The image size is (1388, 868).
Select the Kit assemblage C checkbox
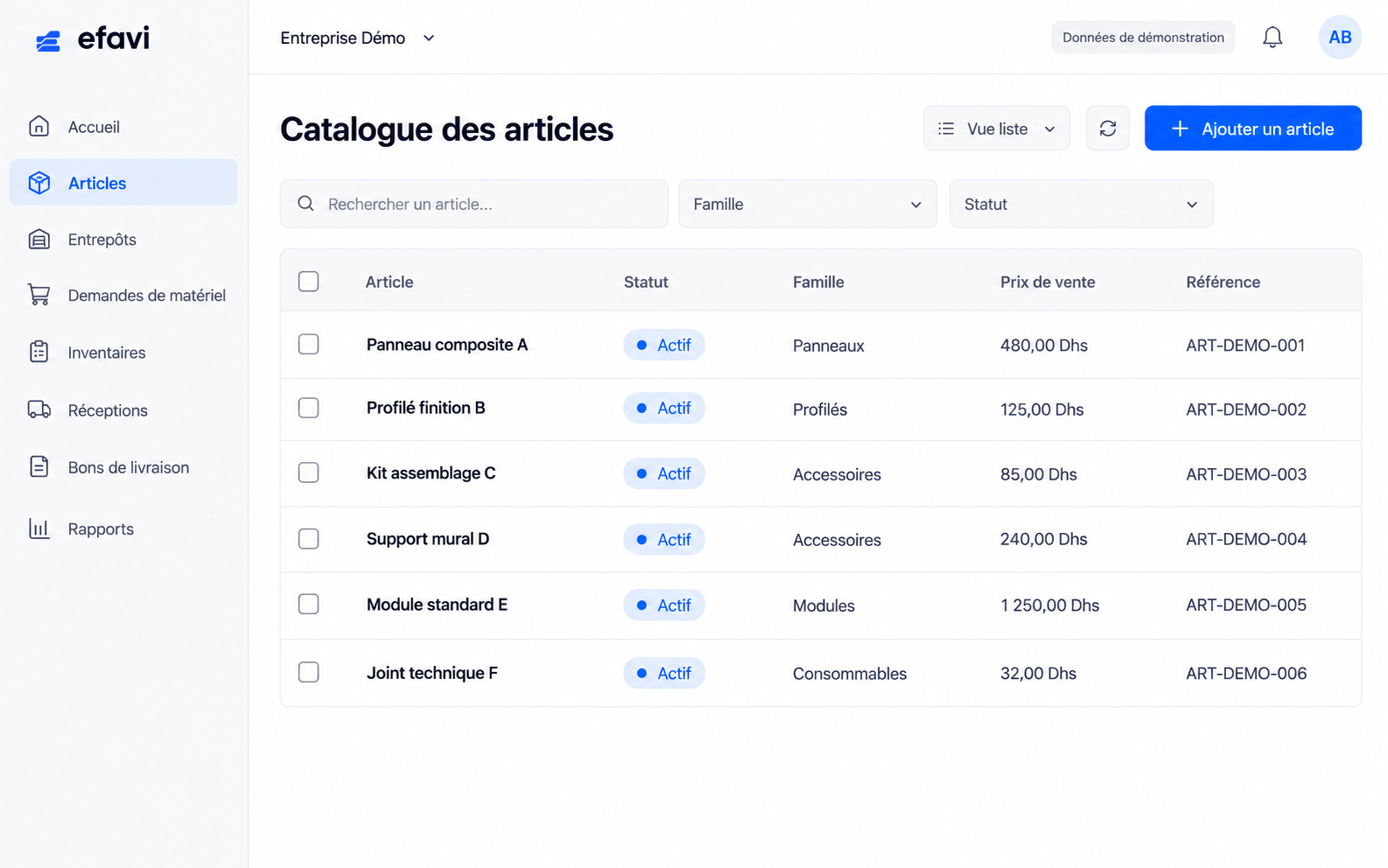[308, 472]
